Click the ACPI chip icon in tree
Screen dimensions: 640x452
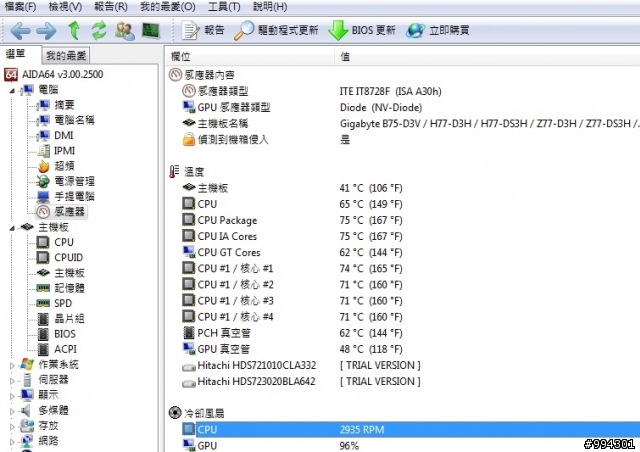tap(43, 349)
